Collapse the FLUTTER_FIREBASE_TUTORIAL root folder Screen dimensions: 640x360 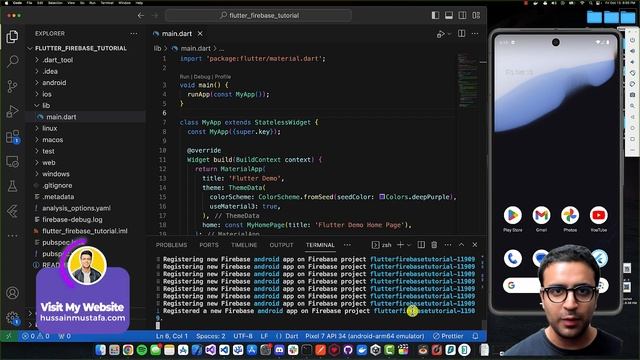pos(81,48)
